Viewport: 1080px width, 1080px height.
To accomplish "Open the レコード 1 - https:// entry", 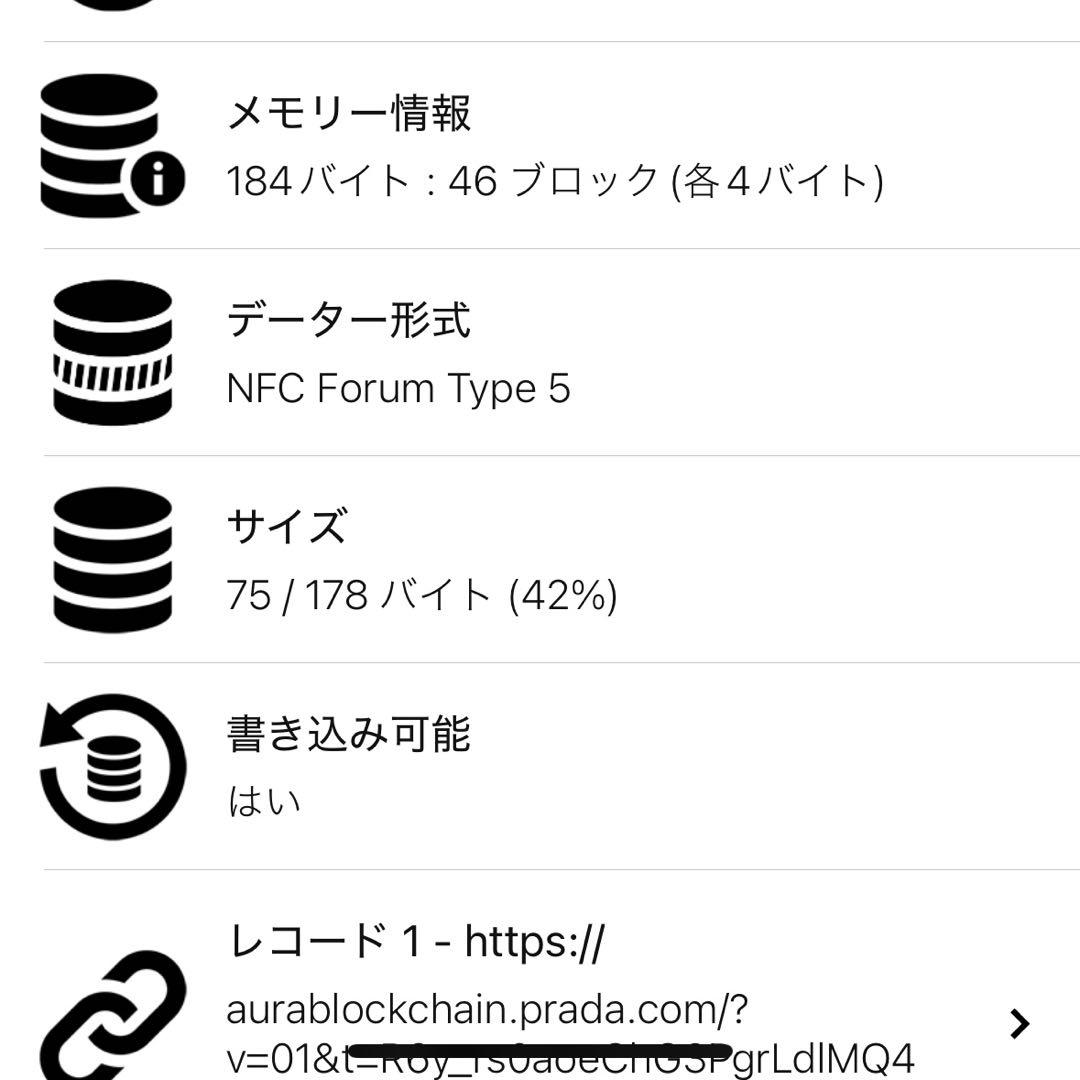I will click(416, 941).
